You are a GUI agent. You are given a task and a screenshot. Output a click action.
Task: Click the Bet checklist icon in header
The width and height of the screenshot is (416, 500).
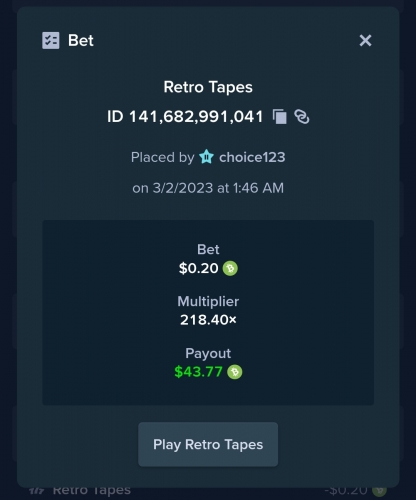pyautogui.click(x=51, y=40)
